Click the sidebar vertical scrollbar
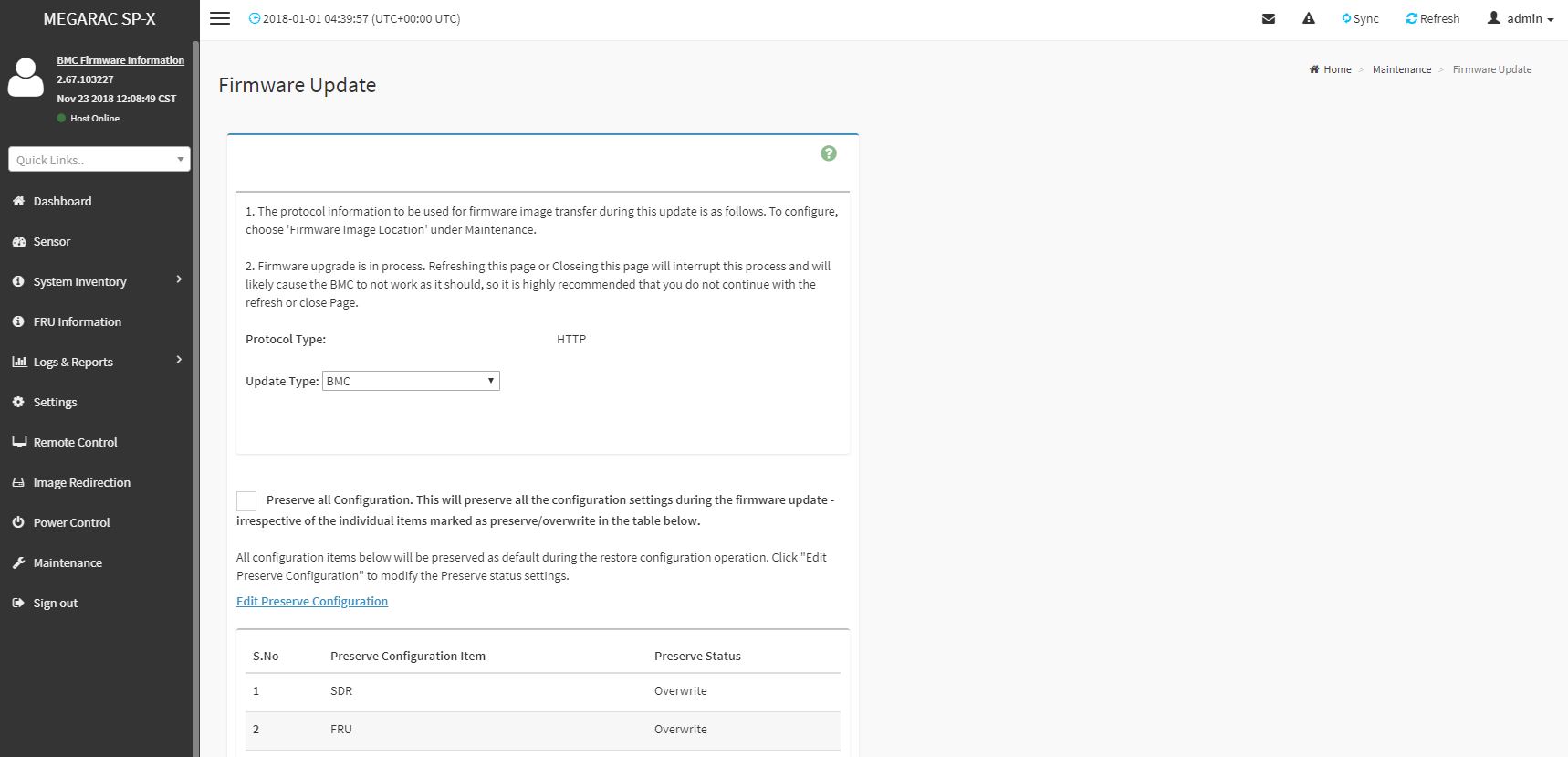 click(195, 365)
